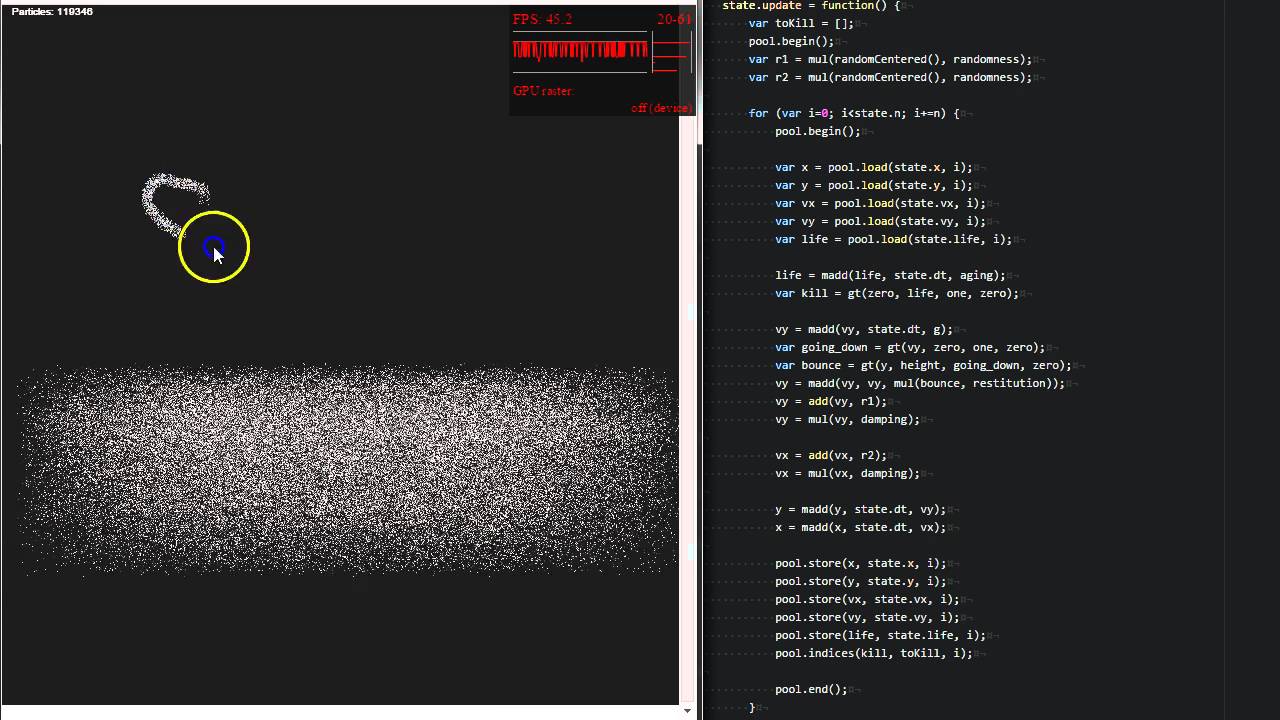Place cursor on var toKill = [] line
Screen dimensions: 1280x720
point(801,23)
